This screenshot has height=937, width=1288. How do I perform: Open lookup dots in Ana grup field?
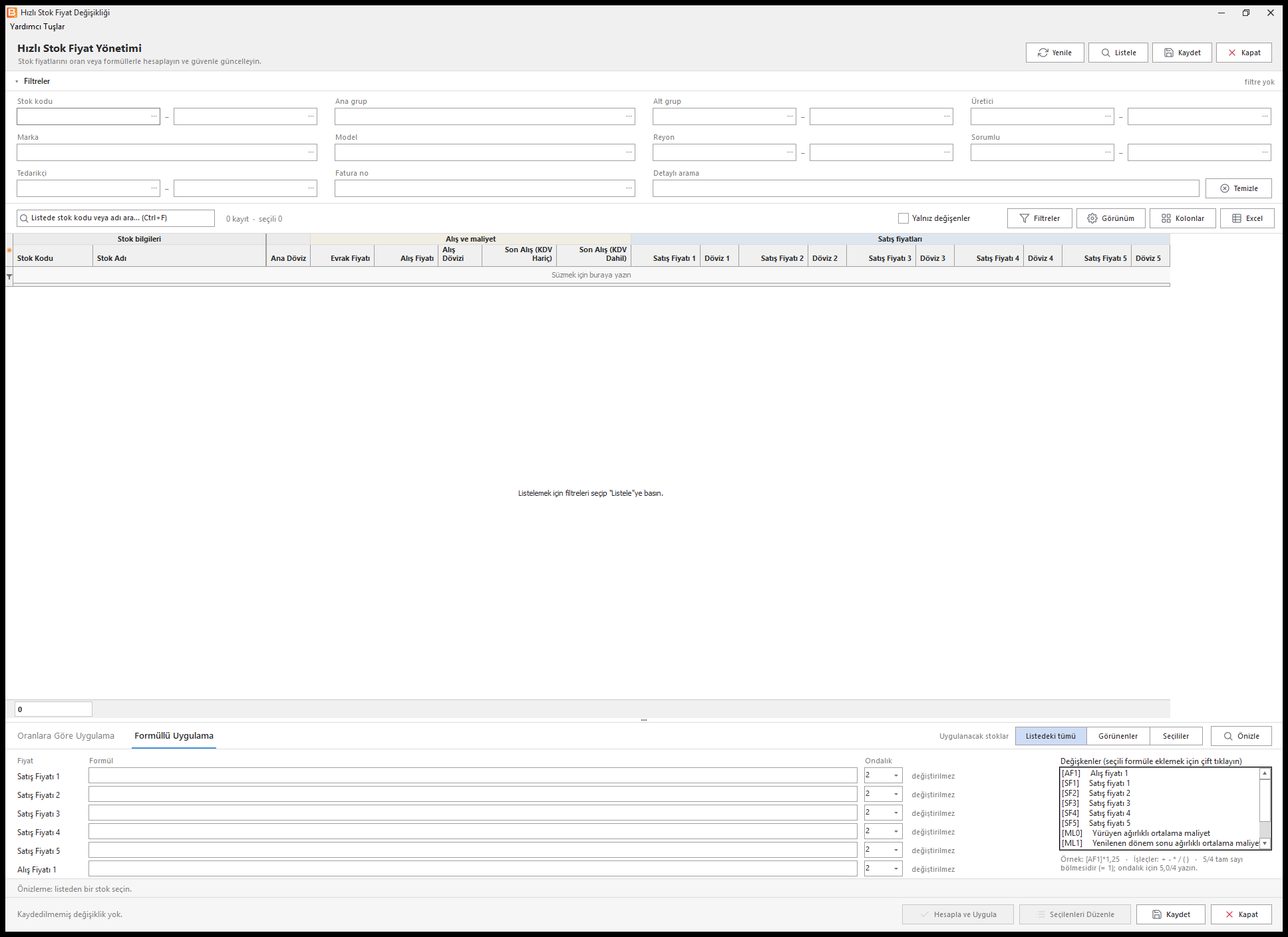tap(629, 116)
